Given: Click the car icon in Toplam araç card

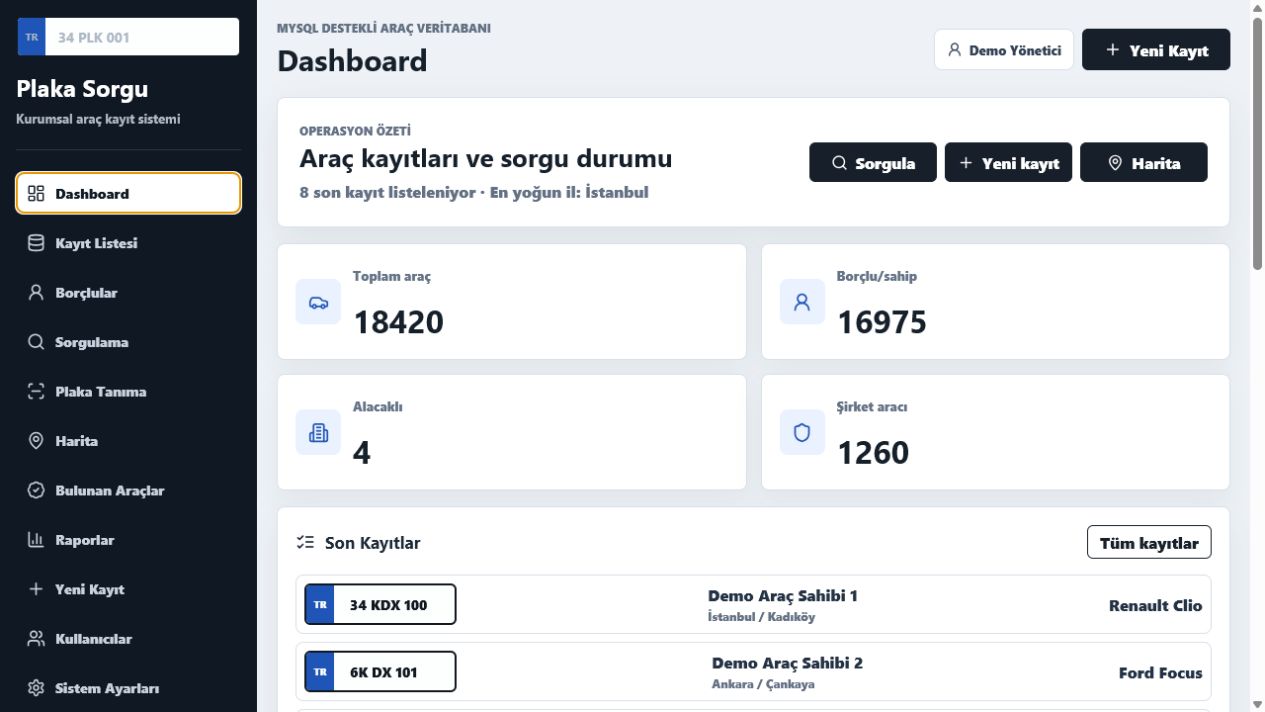Looking at the screenshot, I should [318, 302].
